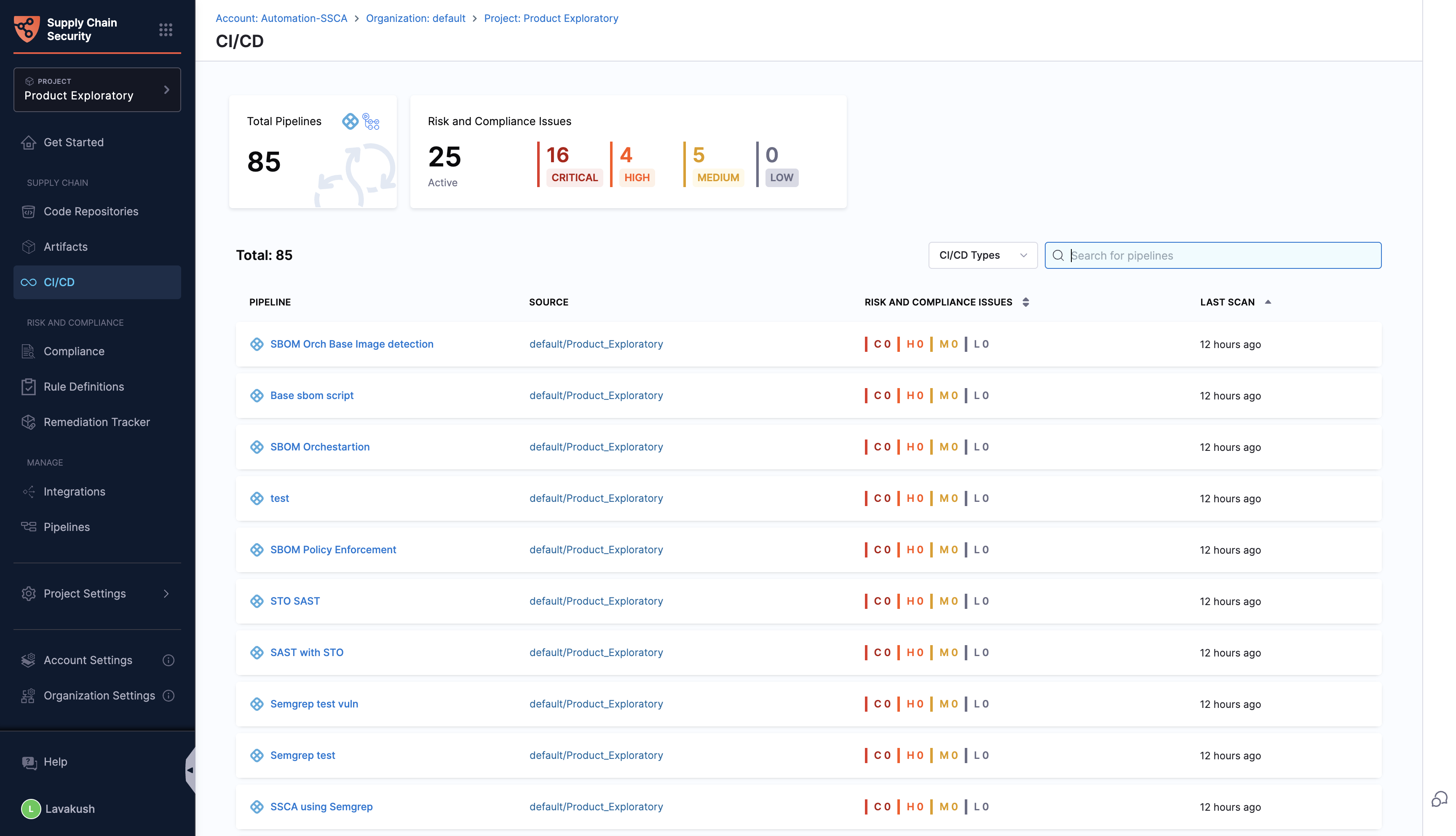This screenshot has width=1456, height=836.
Task: Toggle sort on Risk and Compliance Issues column
Action: point(1025,302)
